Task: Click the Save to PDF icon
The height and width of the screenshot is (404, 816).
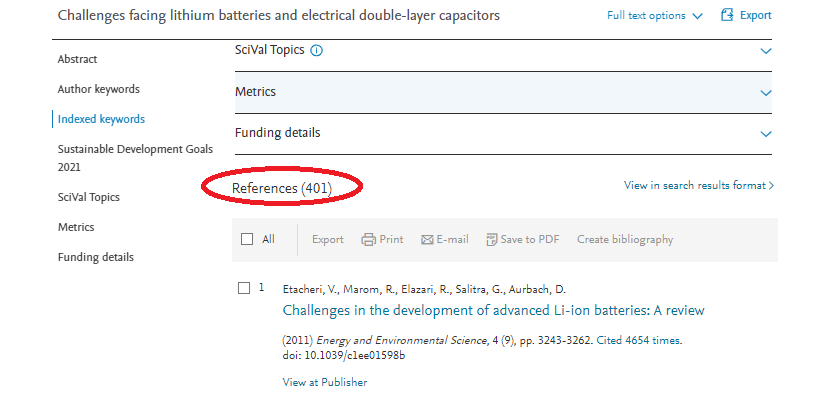Action: point(491,239)
